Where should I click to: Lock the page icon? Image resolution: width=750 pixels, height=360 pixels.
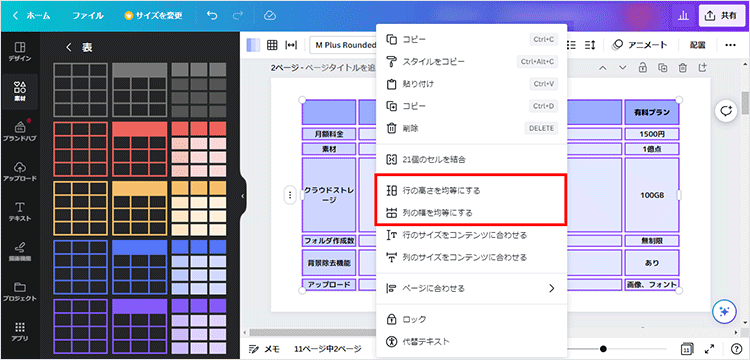643,67
